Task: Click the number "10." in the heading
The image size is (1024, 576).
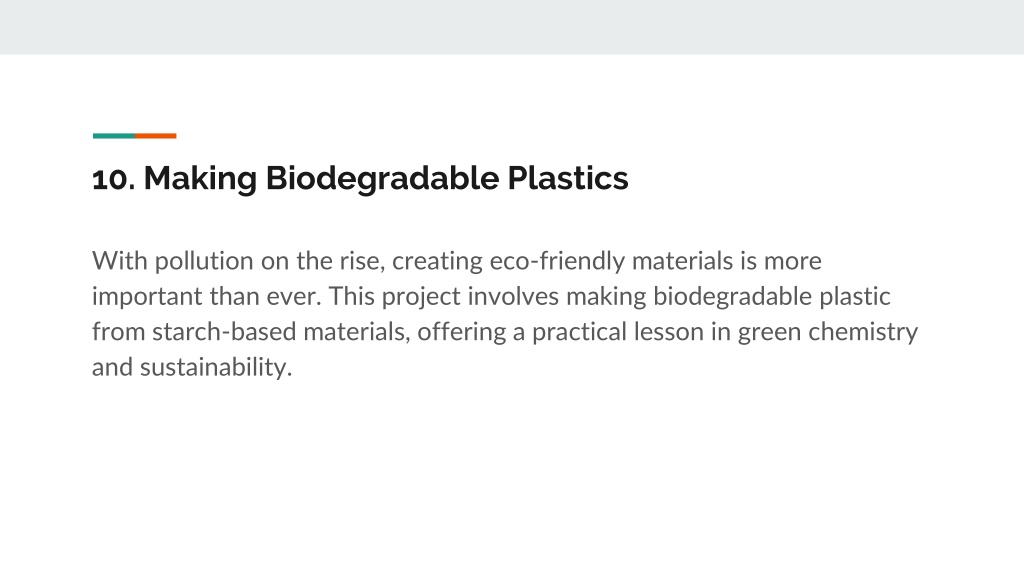Action: pyautogui.click(x=114, y=179)
